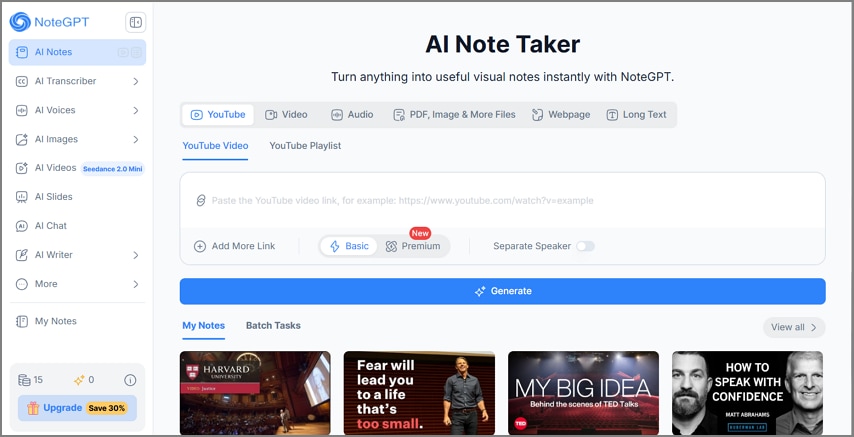Click the More ellipsis circle icon
This screenshot has height=437, width=854.
pyautogui.click(x=22, y=284)
